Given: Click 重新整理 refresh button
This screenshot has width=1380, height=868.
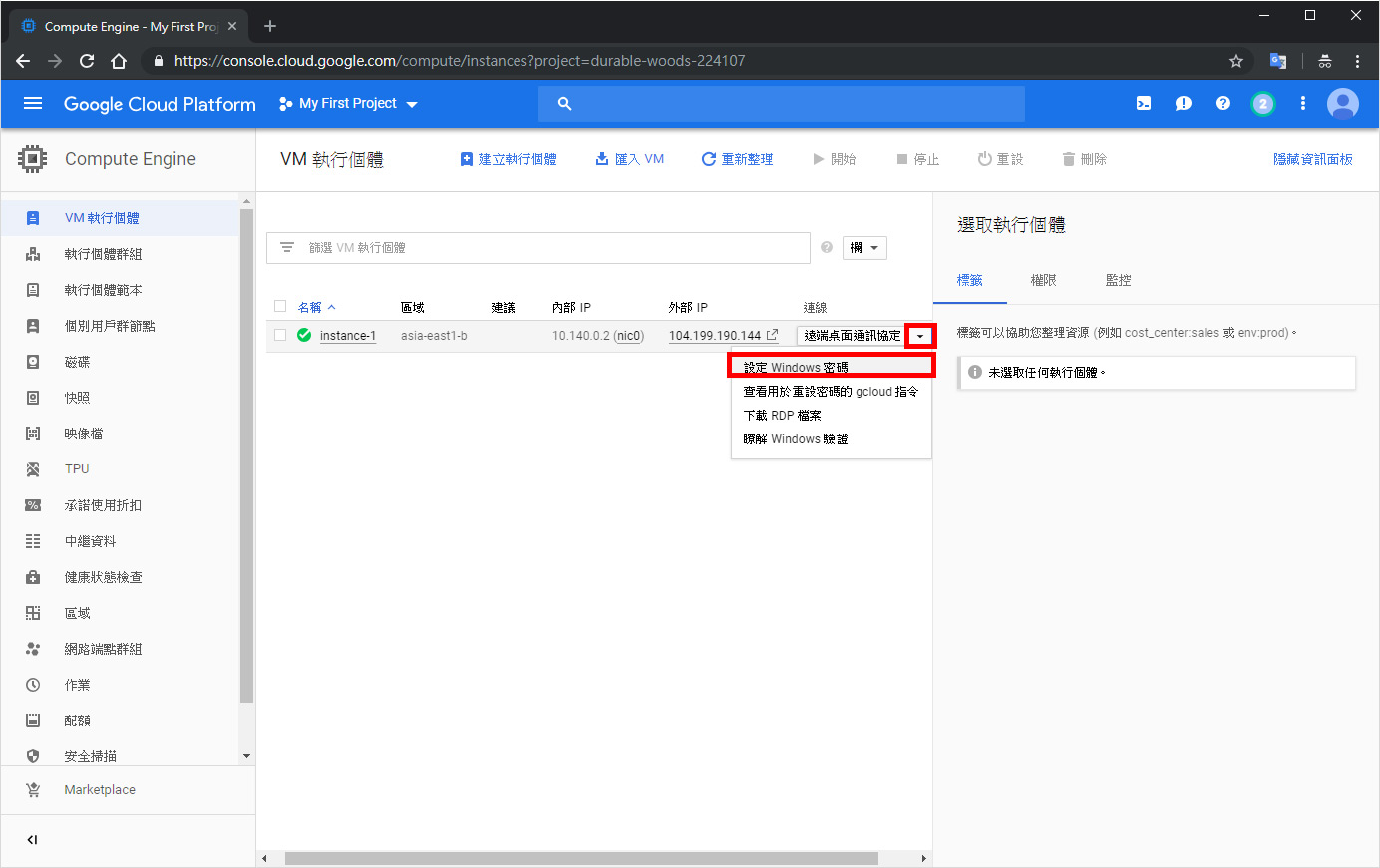Looking at the screenshot, I should 737,159.
